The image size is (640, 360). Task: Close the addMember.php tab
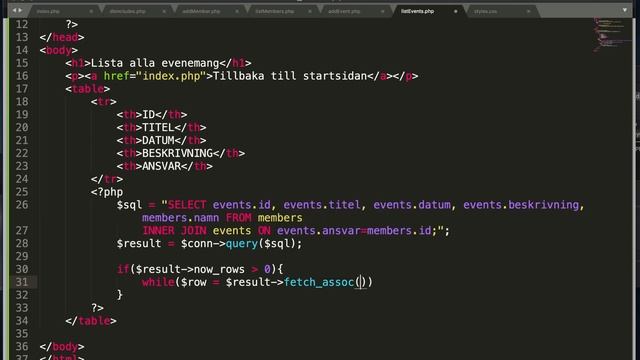coord(237,11)
